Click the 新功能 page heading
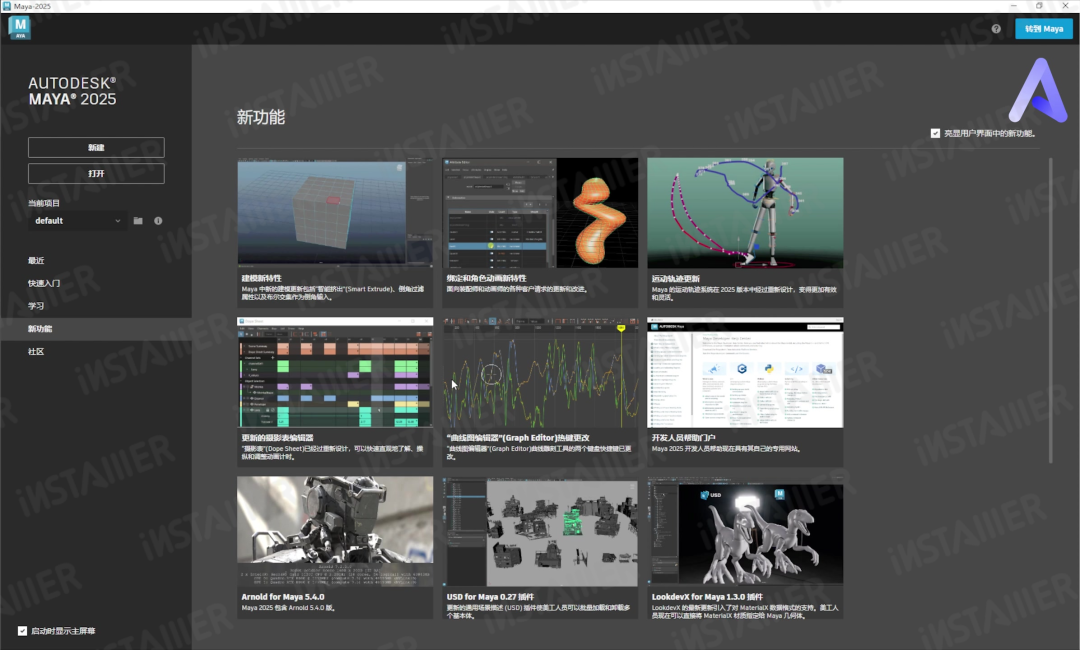Viewport: 1080px width, 650px height. tap(260, 118)
